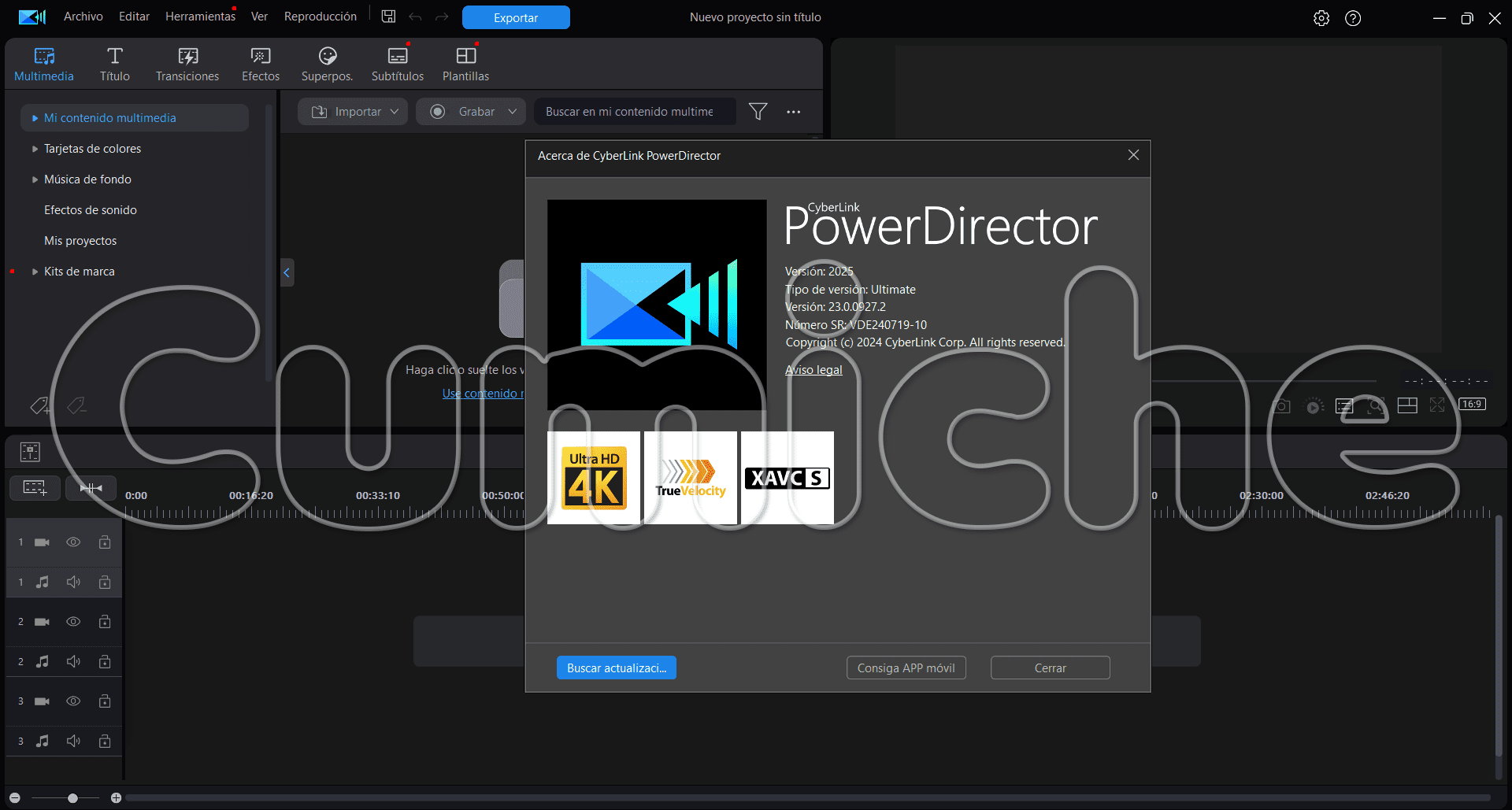Lock video track 1
1512x810 pixels.
pos(105,542)
